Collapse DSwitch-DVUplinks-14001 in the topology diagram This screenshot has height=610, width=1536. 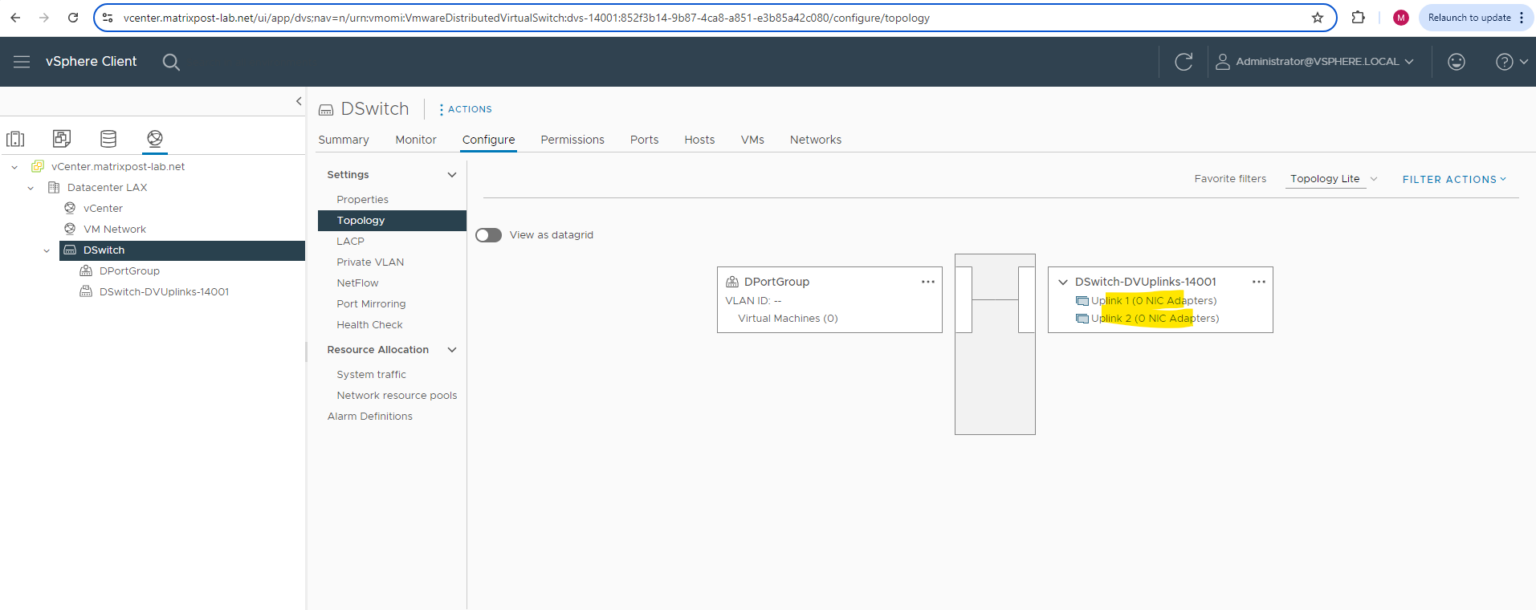click(1062, 281)
